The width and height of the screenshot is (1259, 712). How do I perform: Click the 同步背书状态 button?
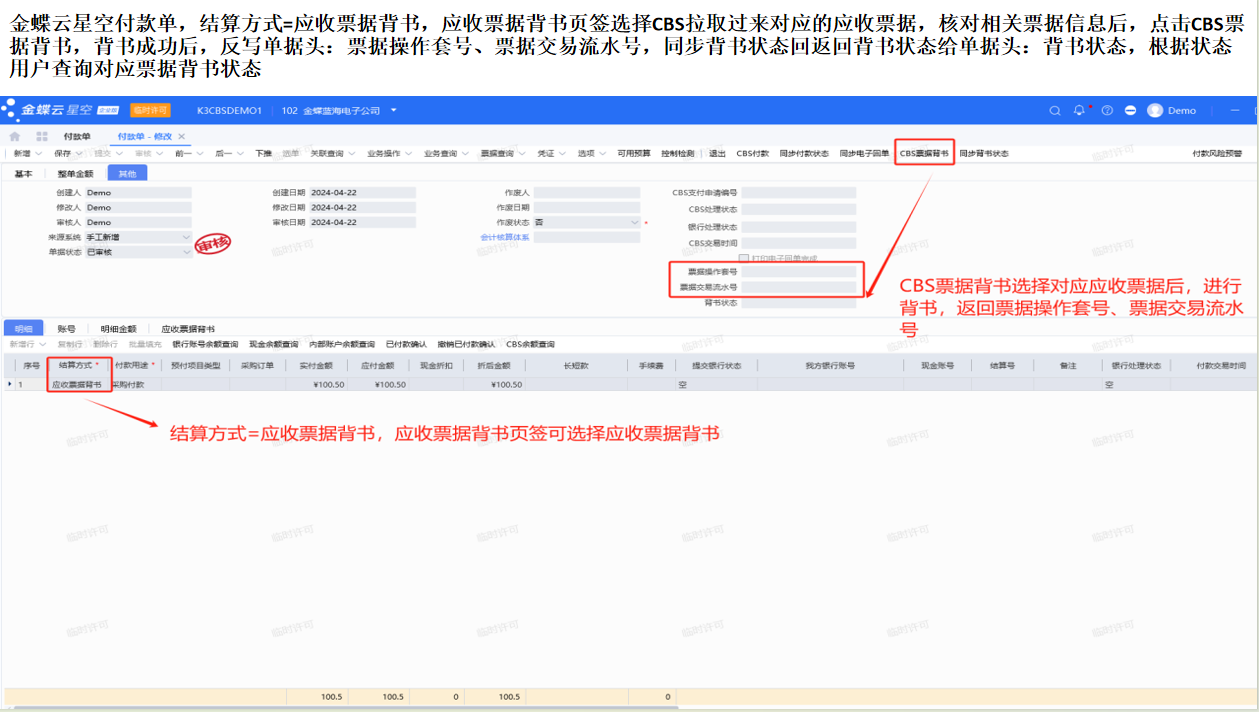984,153
